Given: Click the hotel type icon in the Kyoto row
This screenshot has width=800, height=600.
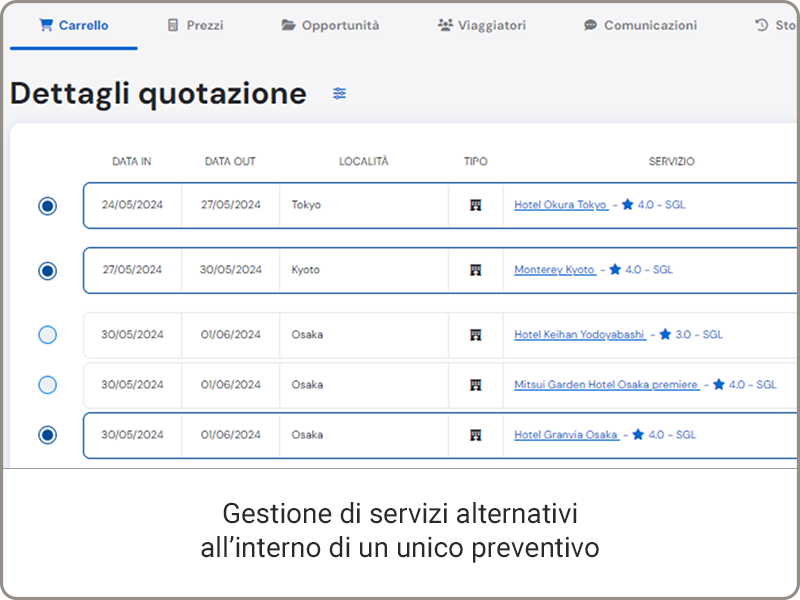Looking at the screenshot, I should click(476, 270).
